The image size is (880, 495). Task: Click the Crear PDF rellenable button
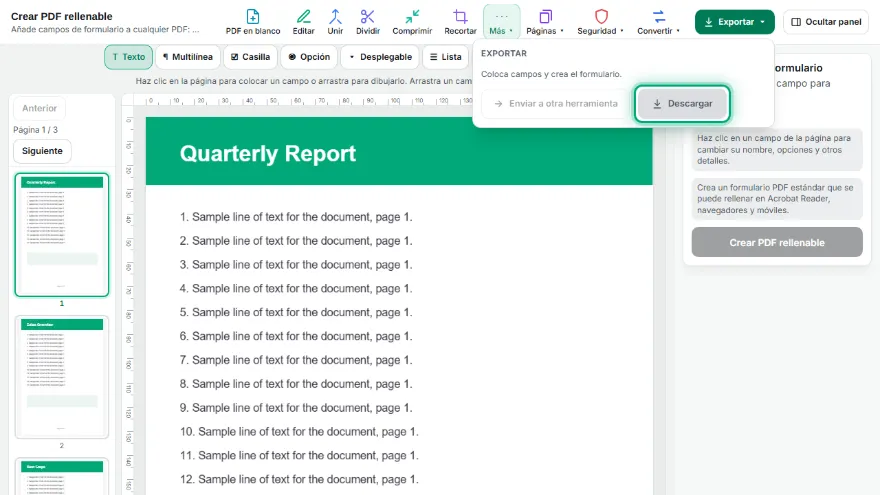pyautogui.click(x=777, y=242)
